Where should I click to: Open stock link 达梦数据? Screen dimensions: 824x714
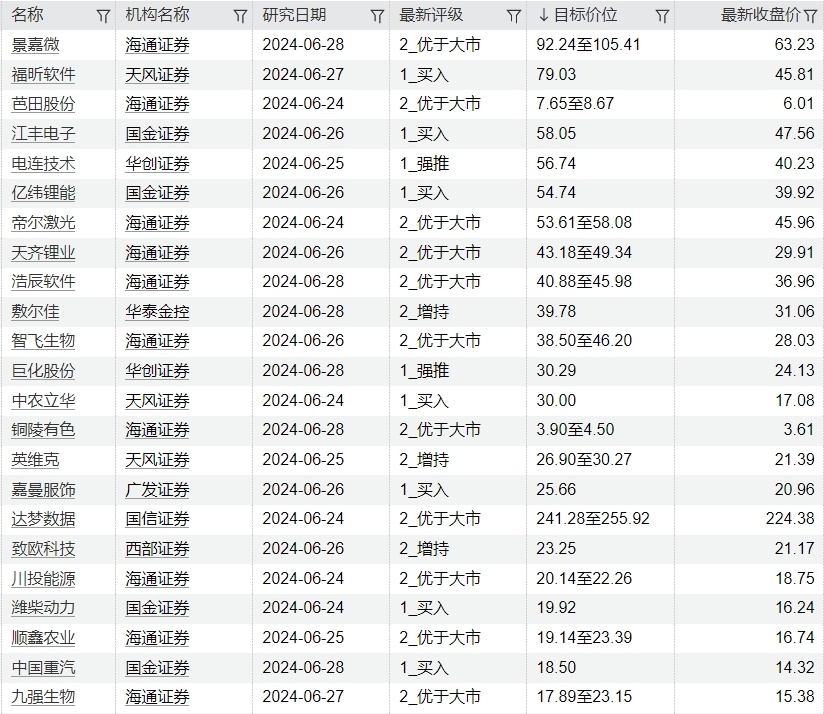(x=44, y=519)
